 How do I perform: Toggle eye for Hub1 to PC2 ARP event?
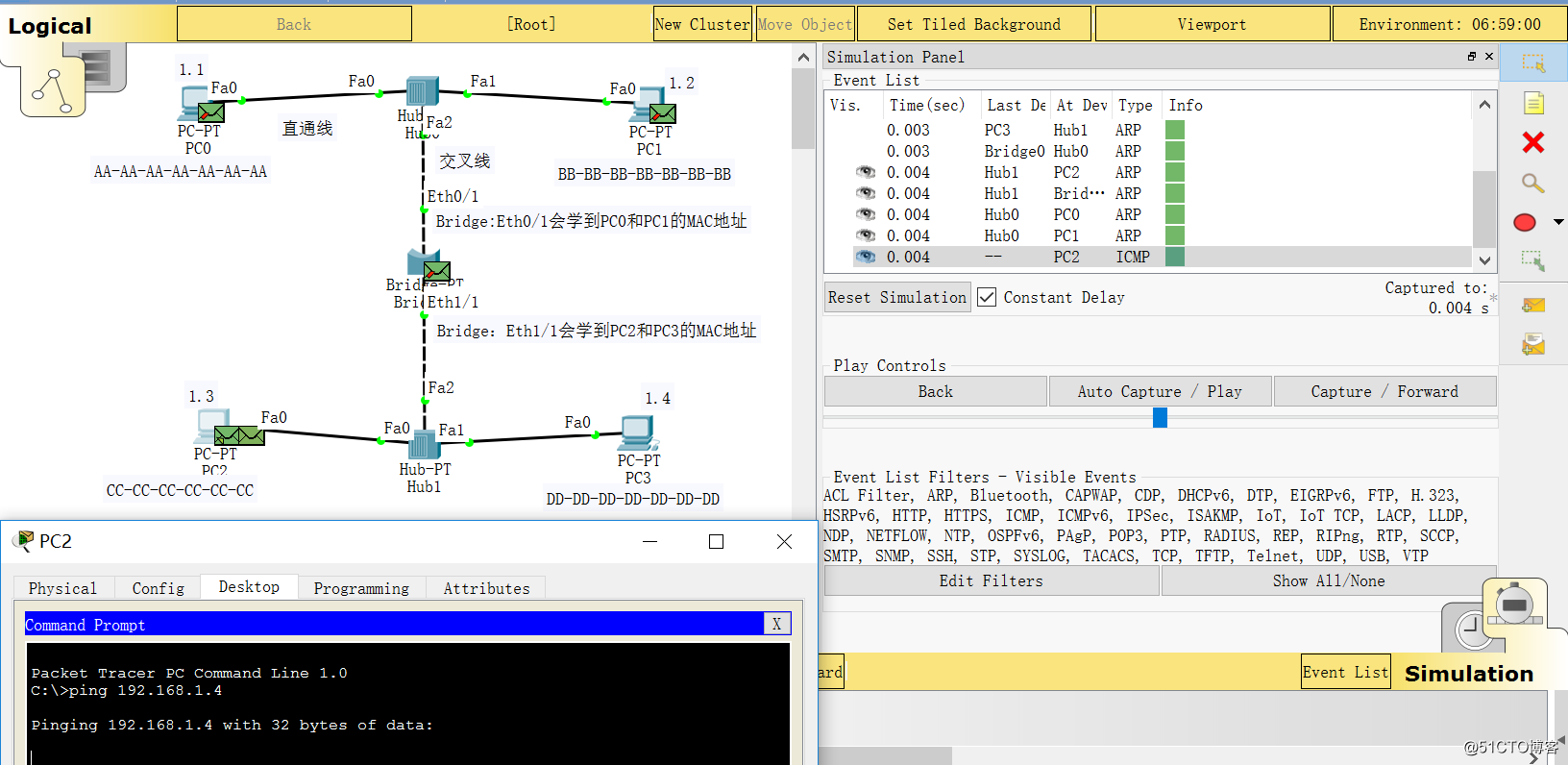pos(866,172)
